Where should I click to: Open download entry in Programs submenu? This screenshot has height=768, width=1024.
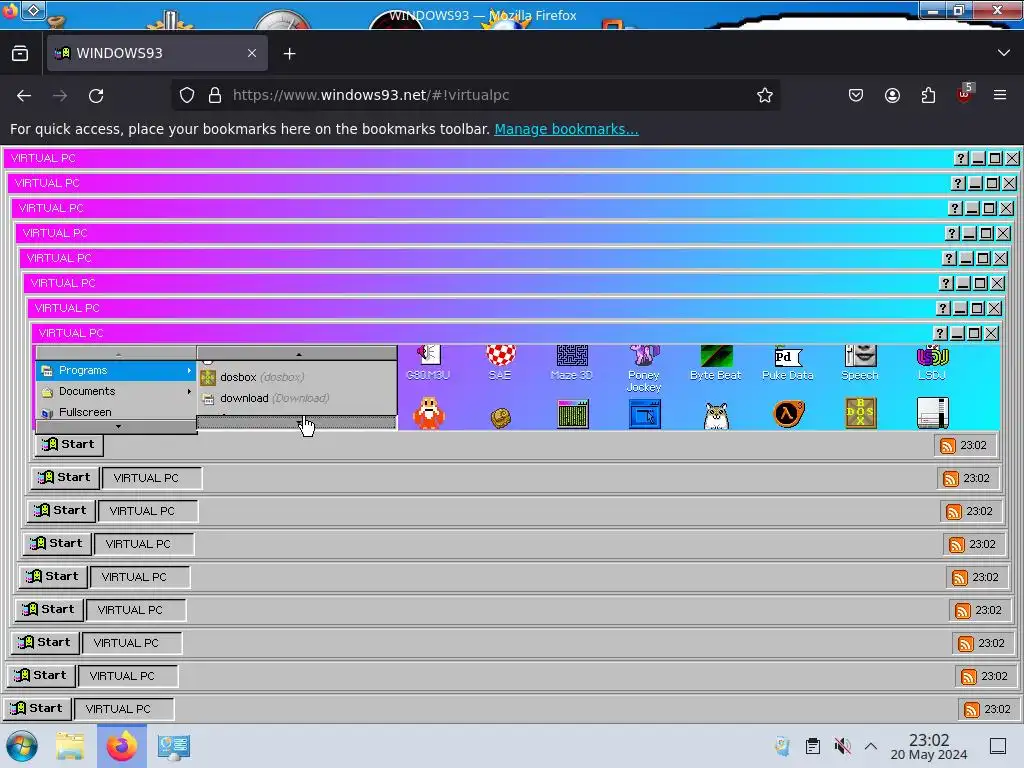click(297, 398)
